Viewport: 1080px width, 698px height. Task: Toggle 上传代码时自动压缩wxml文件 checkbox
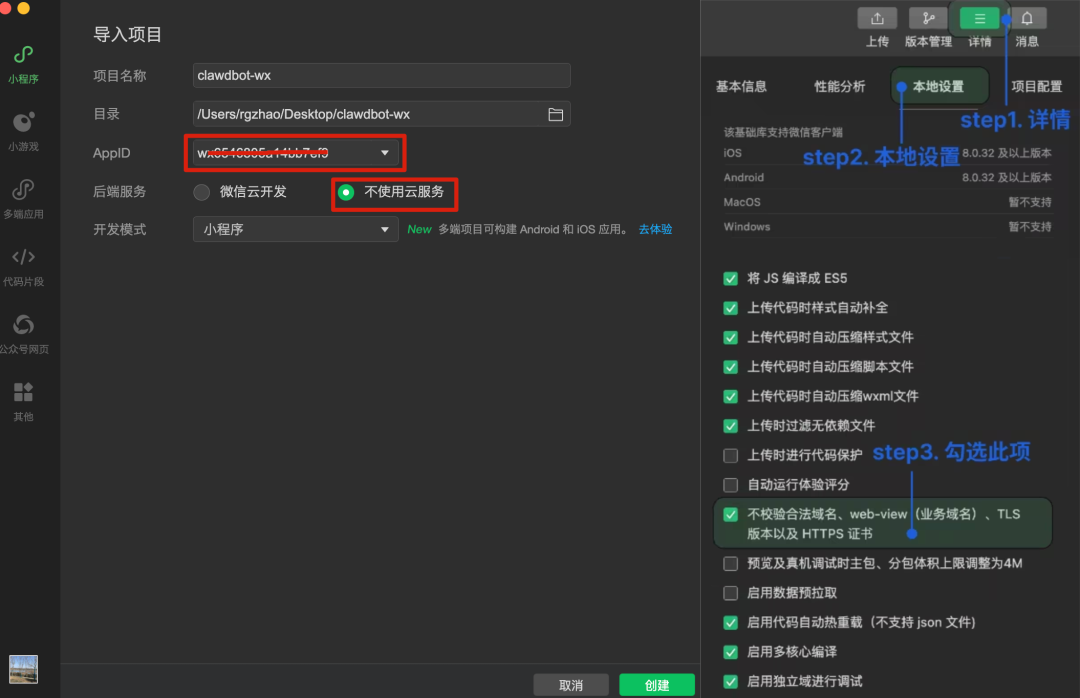[731, 396]
